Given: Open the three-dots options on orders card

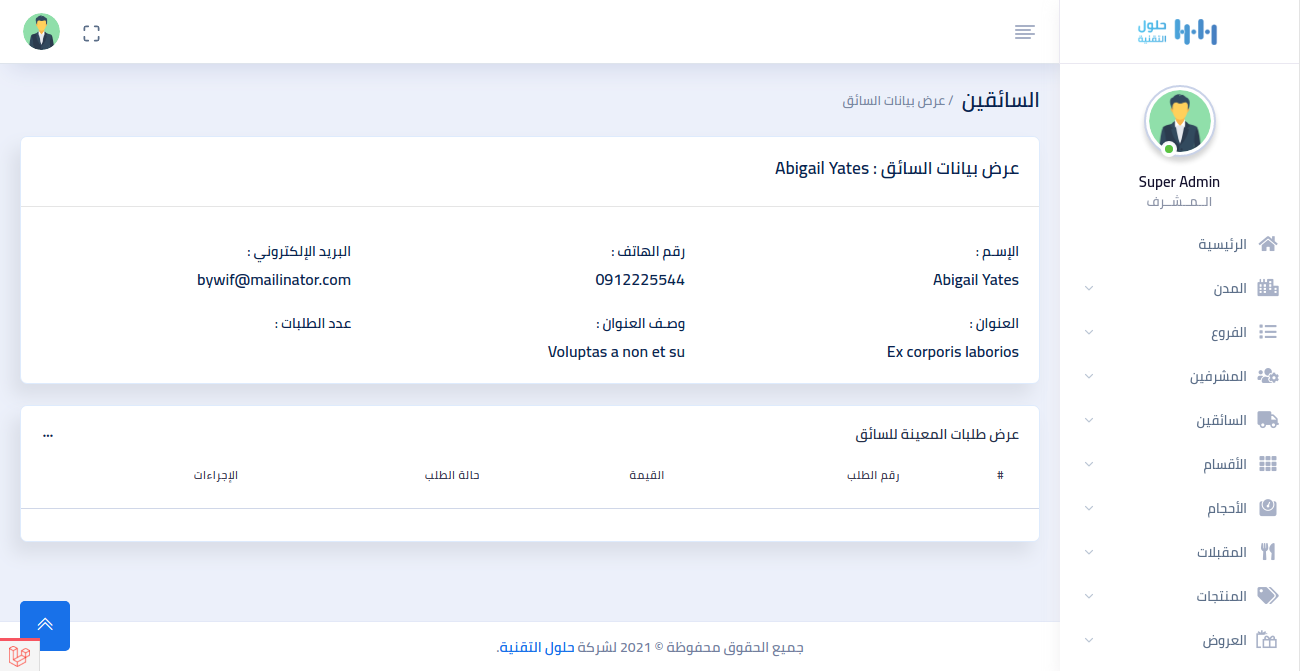Looking at the screenshot, I should point(48,435).
